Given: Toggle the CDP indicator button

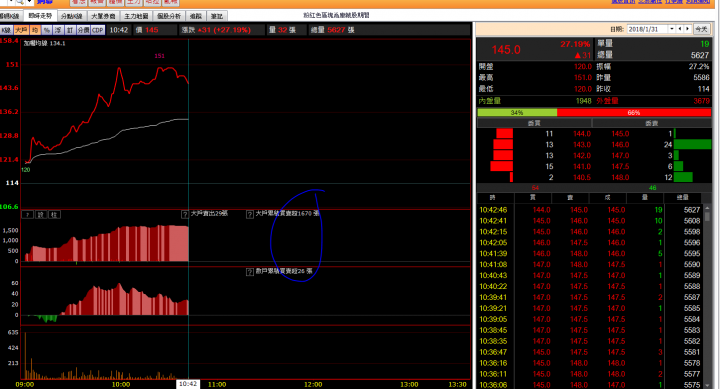Looking at the screenshot, I should tap(98, 30).
